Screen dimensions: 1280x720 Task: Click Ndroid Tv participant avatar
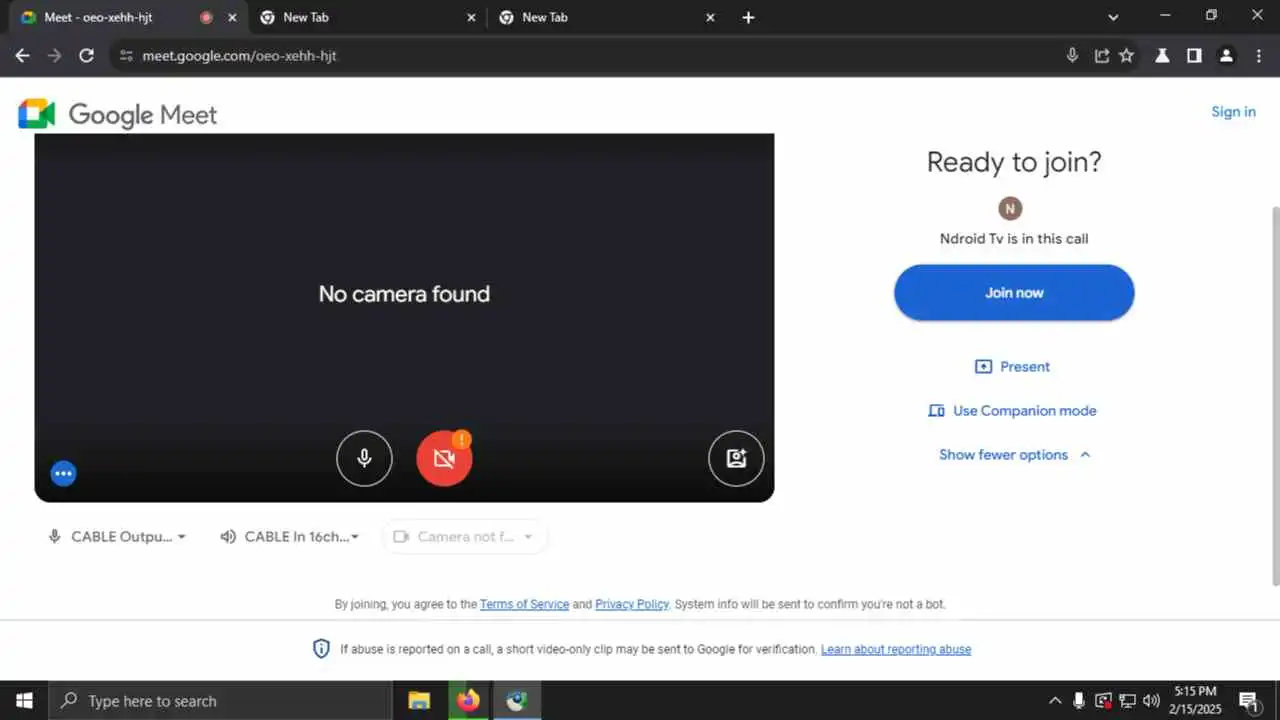[1010, 209]
